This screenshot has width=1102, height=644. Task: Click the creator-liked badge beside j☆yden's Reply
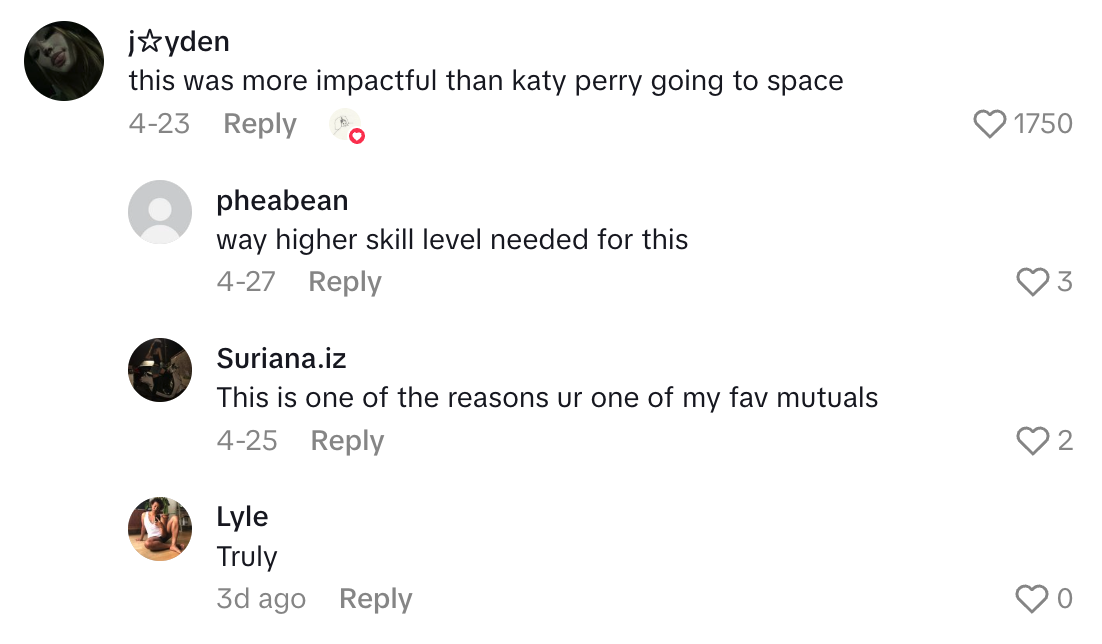[346, 125]
